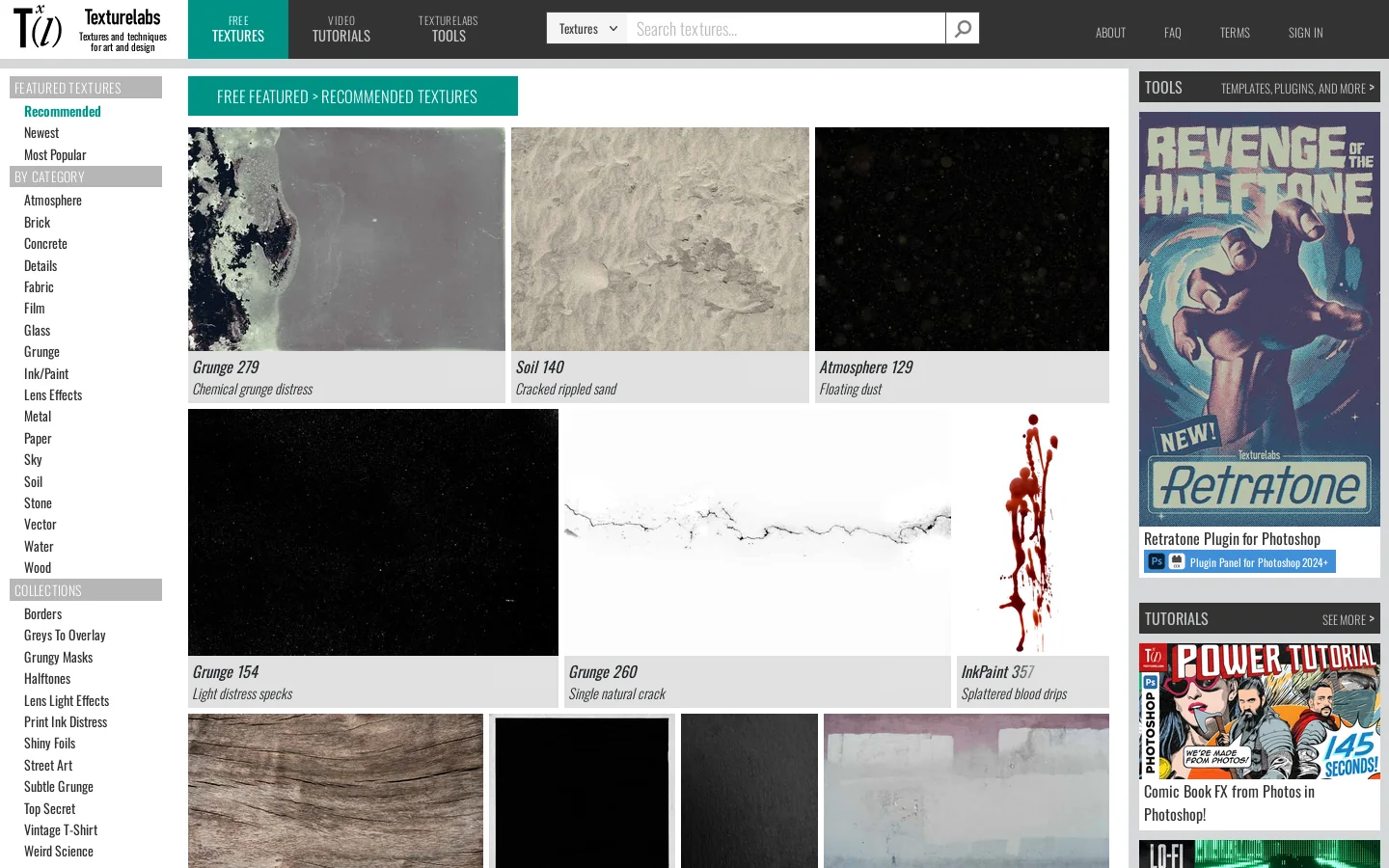Open the Grunge 279 texture thumbnail
Image resolution: width=1389 pixels, height=868 pixels.
(x=346, y=239)
